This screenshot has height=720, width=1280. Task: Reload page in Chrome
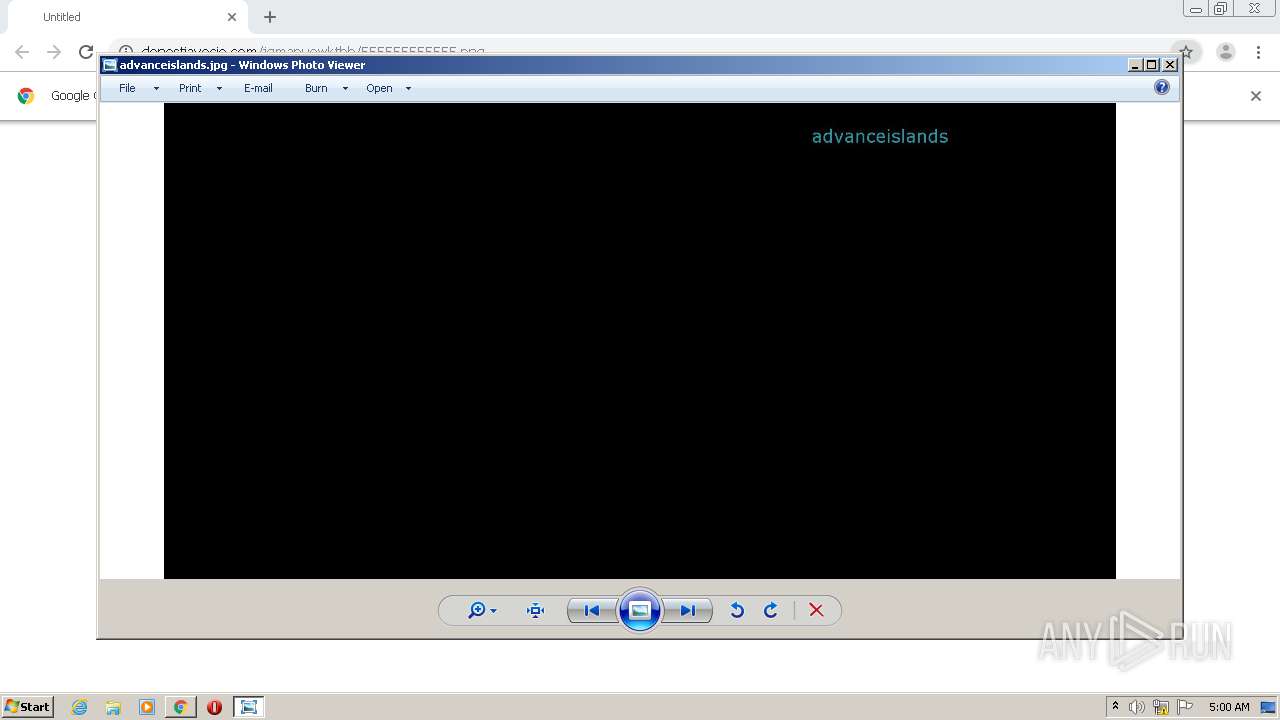coord(86,52)
